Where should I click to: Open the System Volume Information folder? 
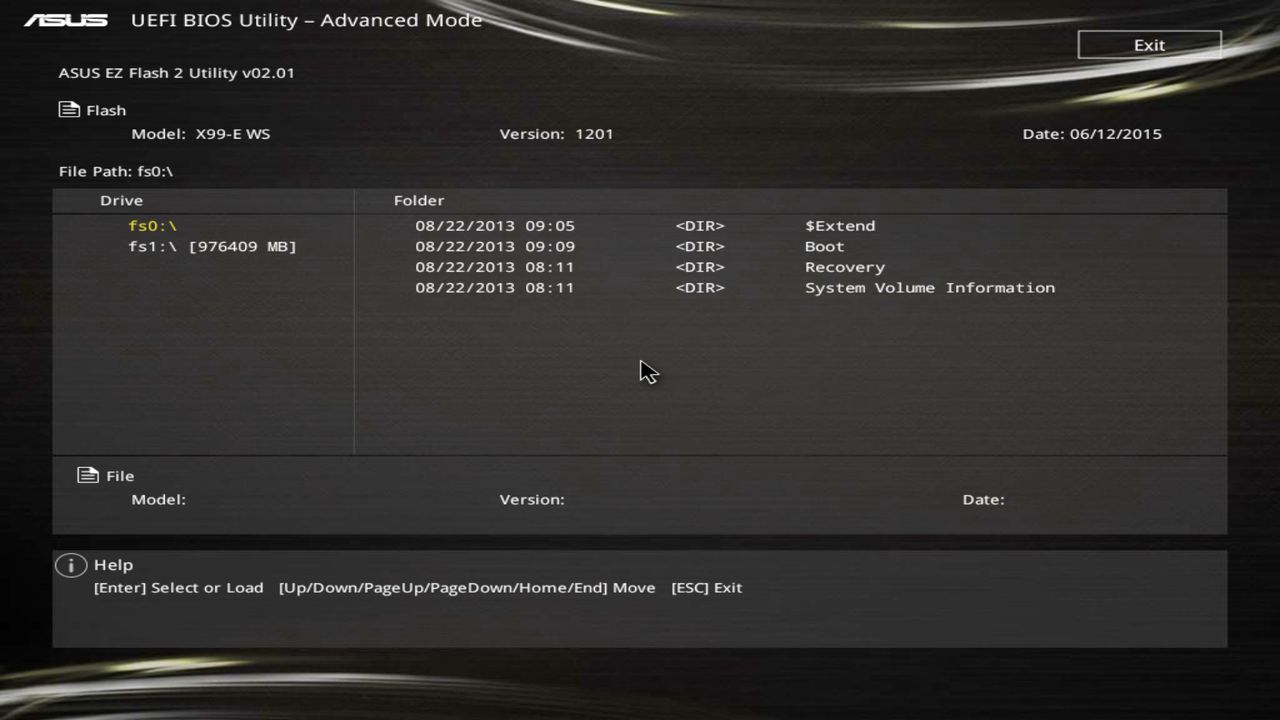coord(930,288)
